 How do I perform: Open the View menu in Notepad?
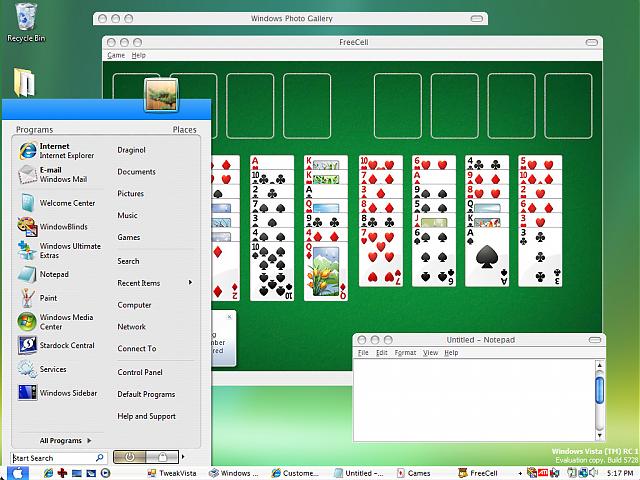click(430, 352)
